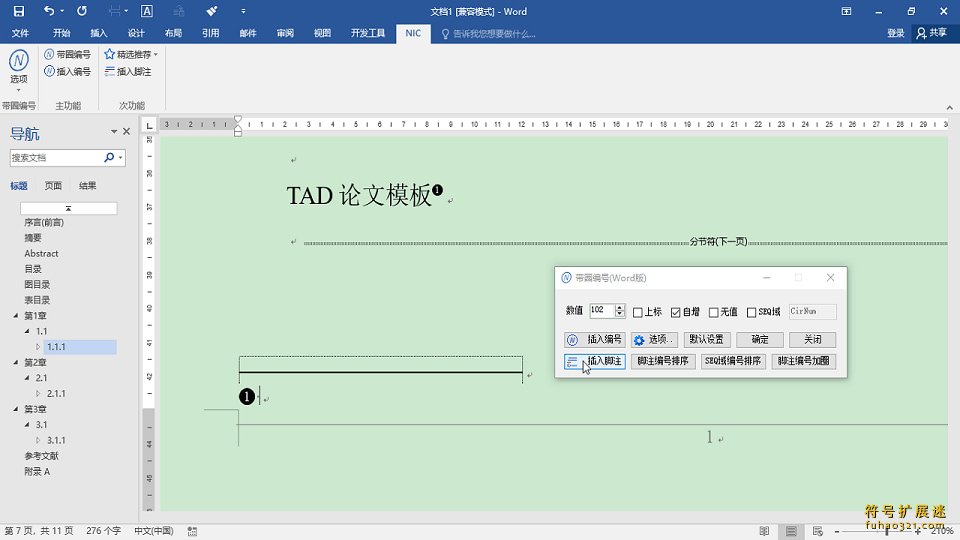960x540 pixels.
Task: Open 选项 via the gear button in the dialog
Action: click(654, 339)
